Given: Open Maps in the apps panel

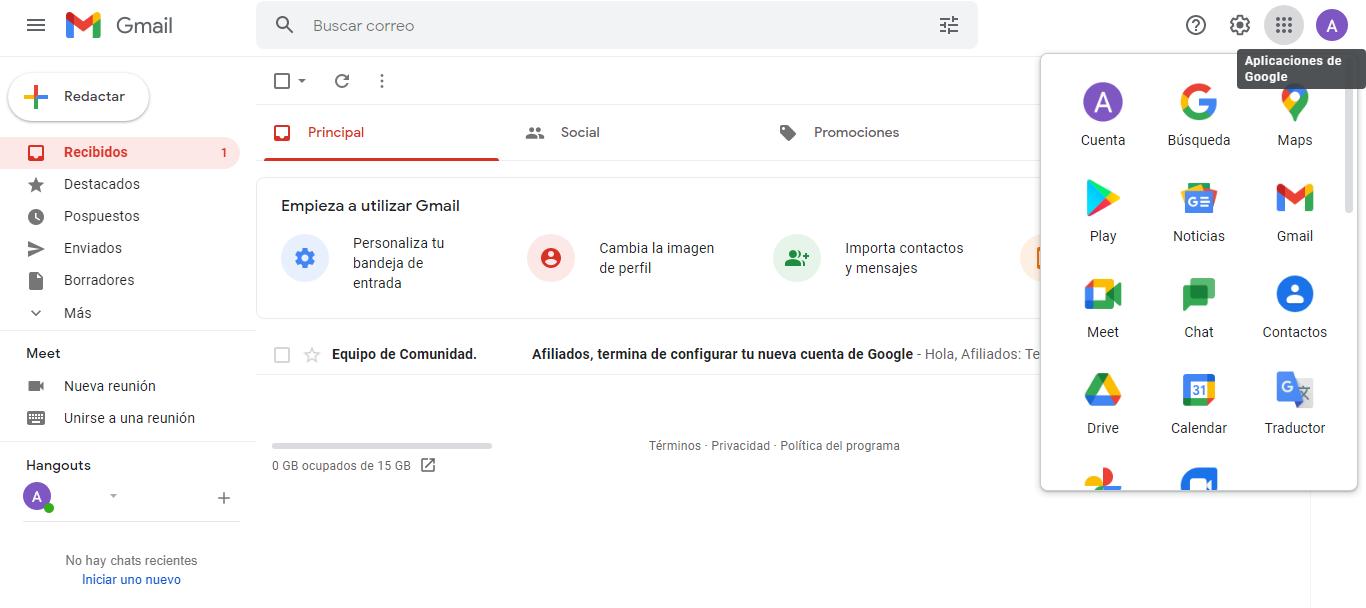Looking at the screenshot, I should [x=1295, y=115].
